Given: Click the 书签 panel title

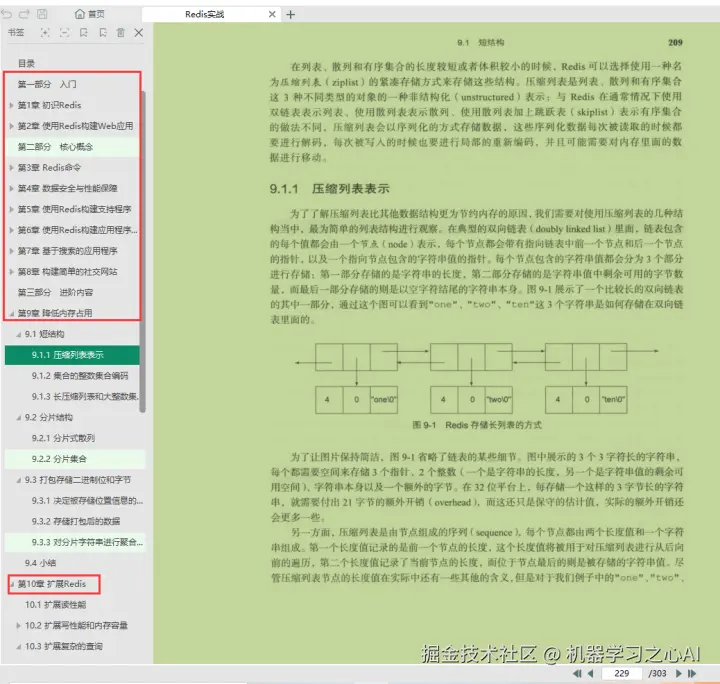Looking at the screenshot, I should tap(16, 33).
